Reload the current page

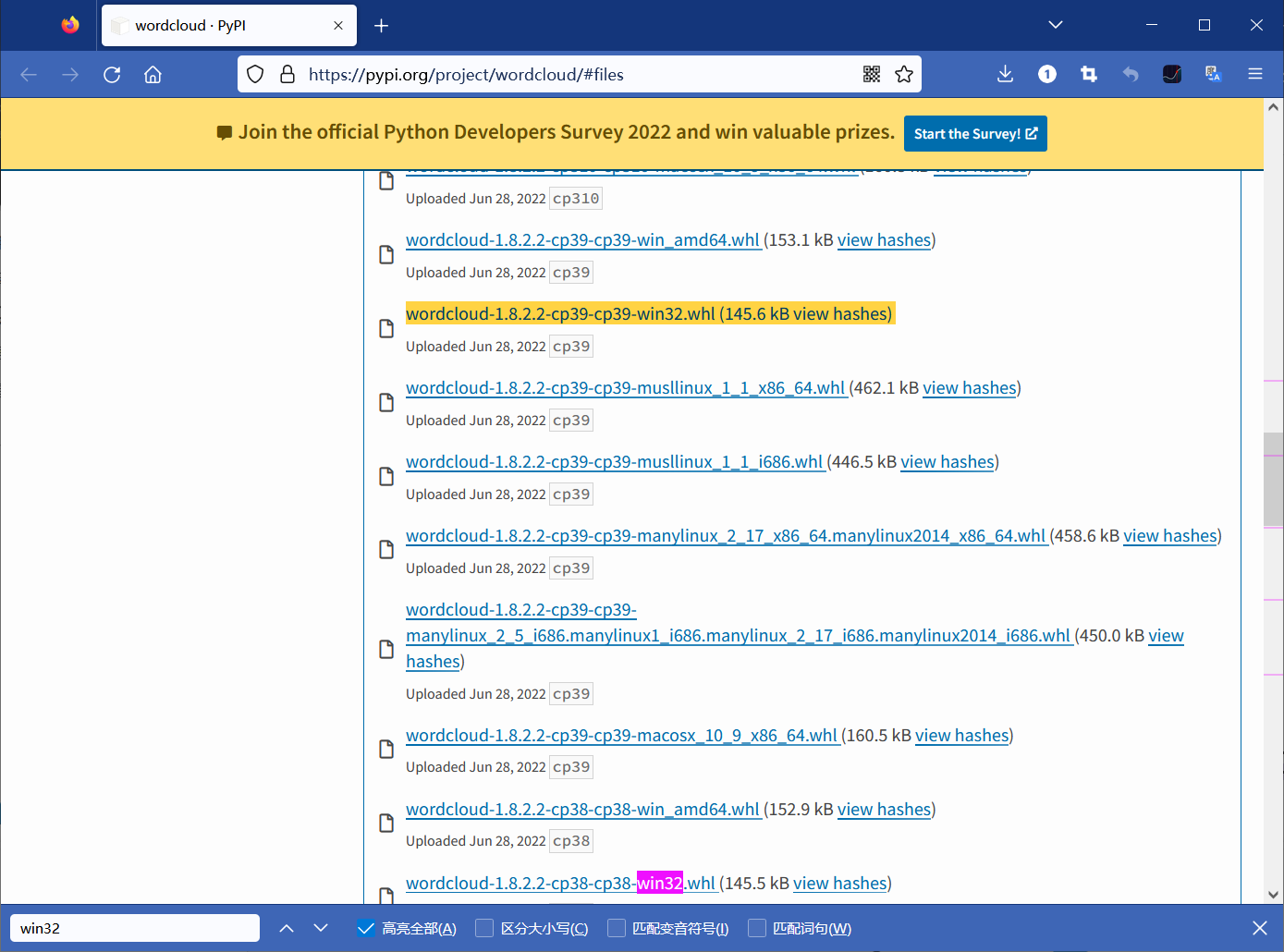pyautogui.click(x=112, y=75)
